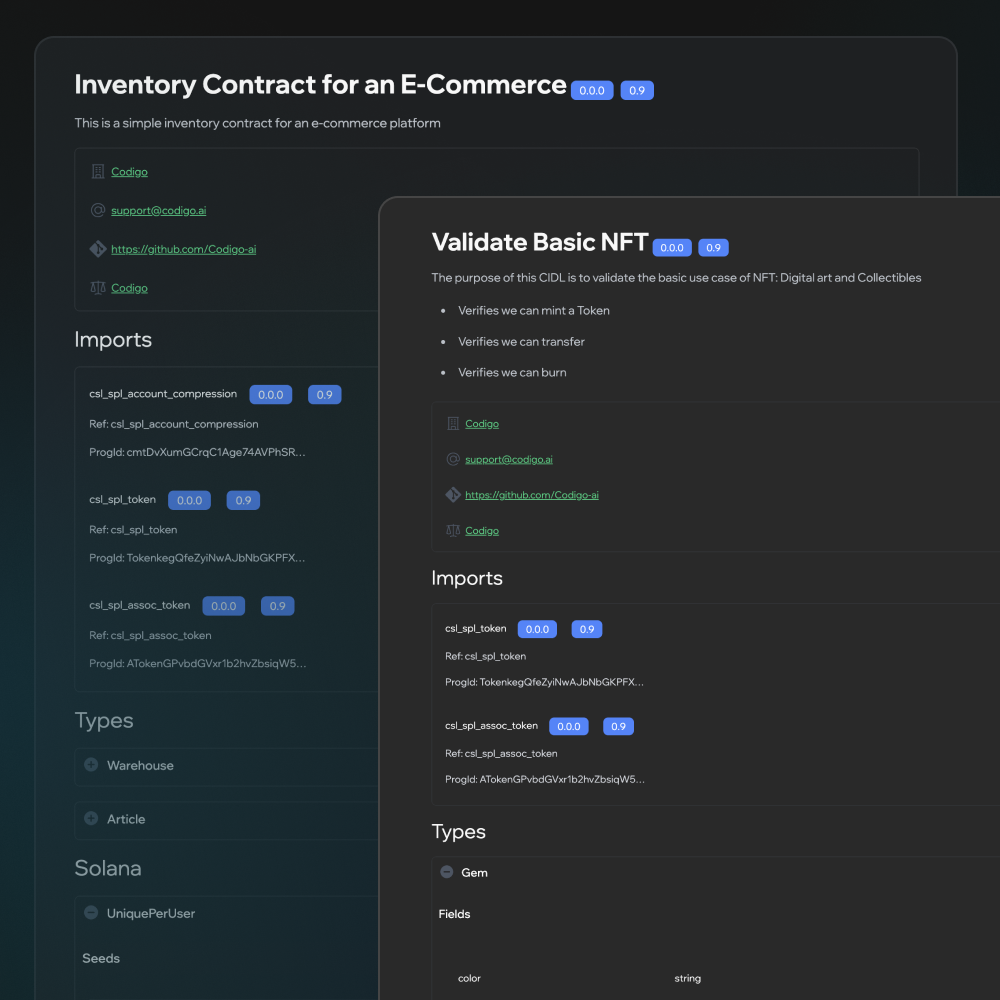Expand the Warehouse type
Screen dimensions: 1000x1000
pyautogui.click(x=91, y=765)
